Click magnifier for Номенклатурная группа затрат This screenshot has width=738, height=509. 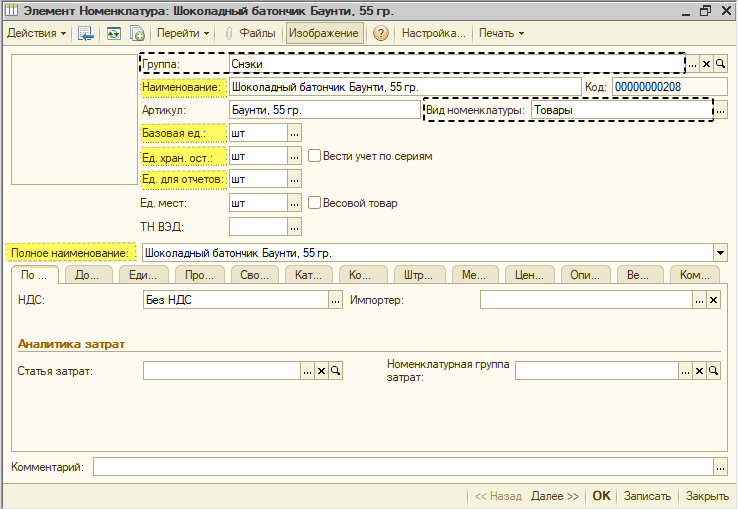(x=714, y=371)
